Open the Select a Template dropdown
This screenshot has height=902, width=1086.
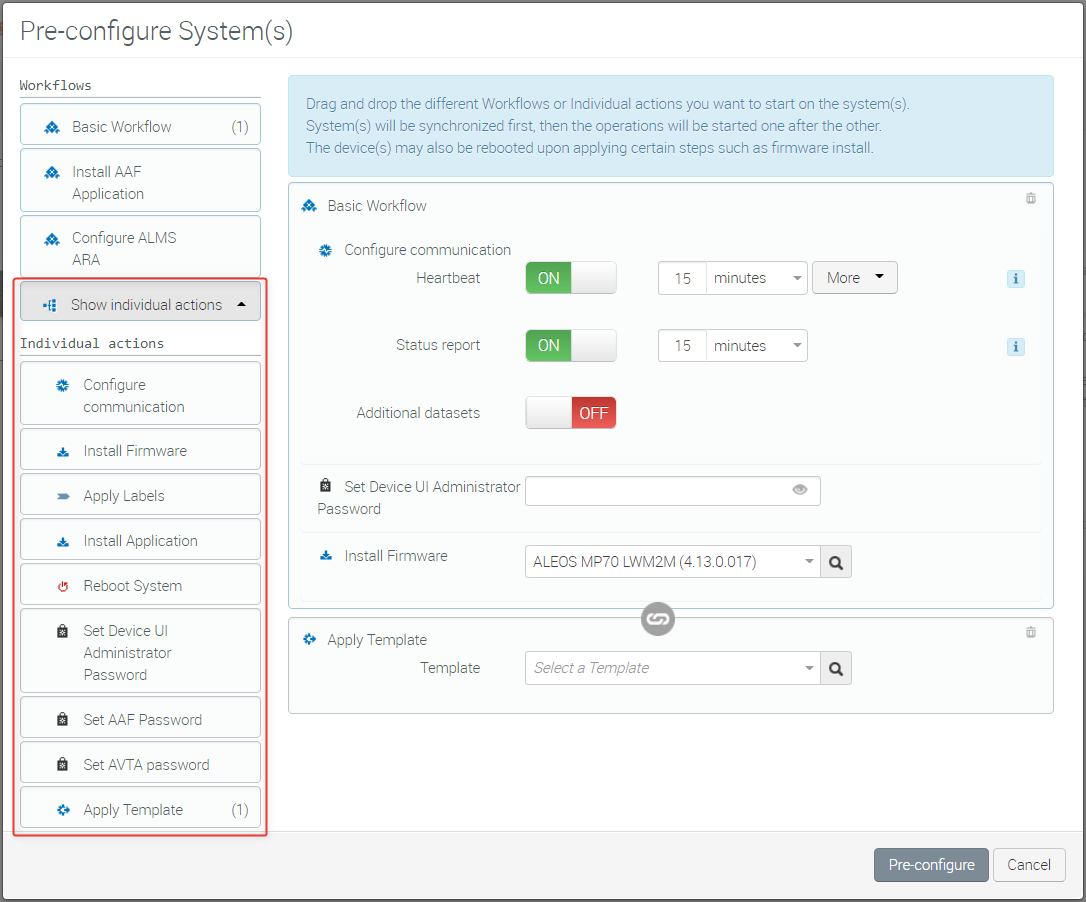click(x=671, y=668)
